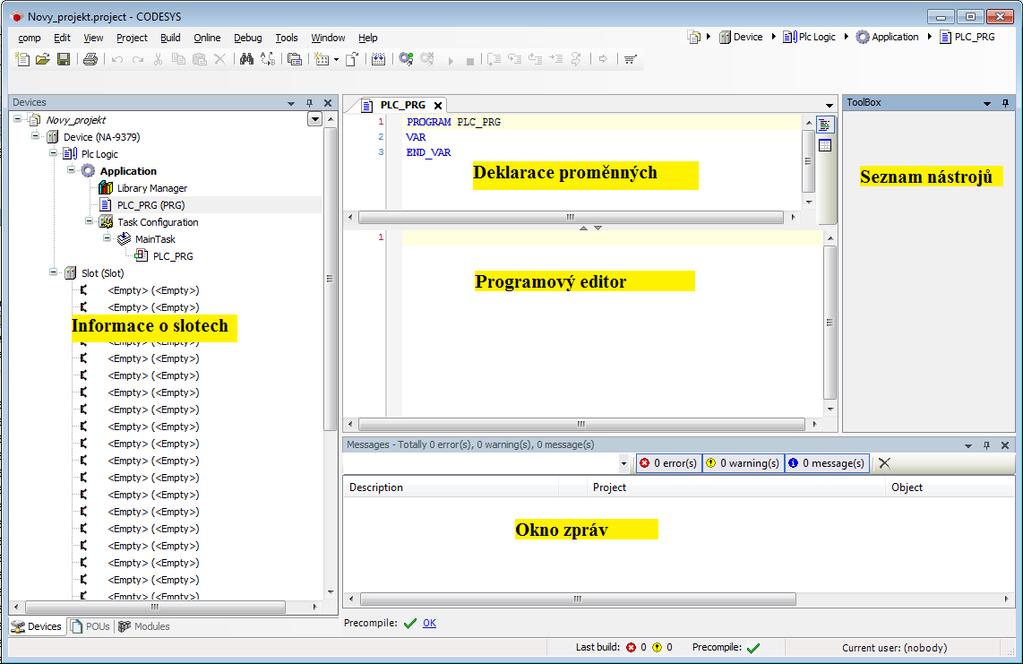
Task: Jump to Application in breadcrumb bar
Action: tap(887, 37)
